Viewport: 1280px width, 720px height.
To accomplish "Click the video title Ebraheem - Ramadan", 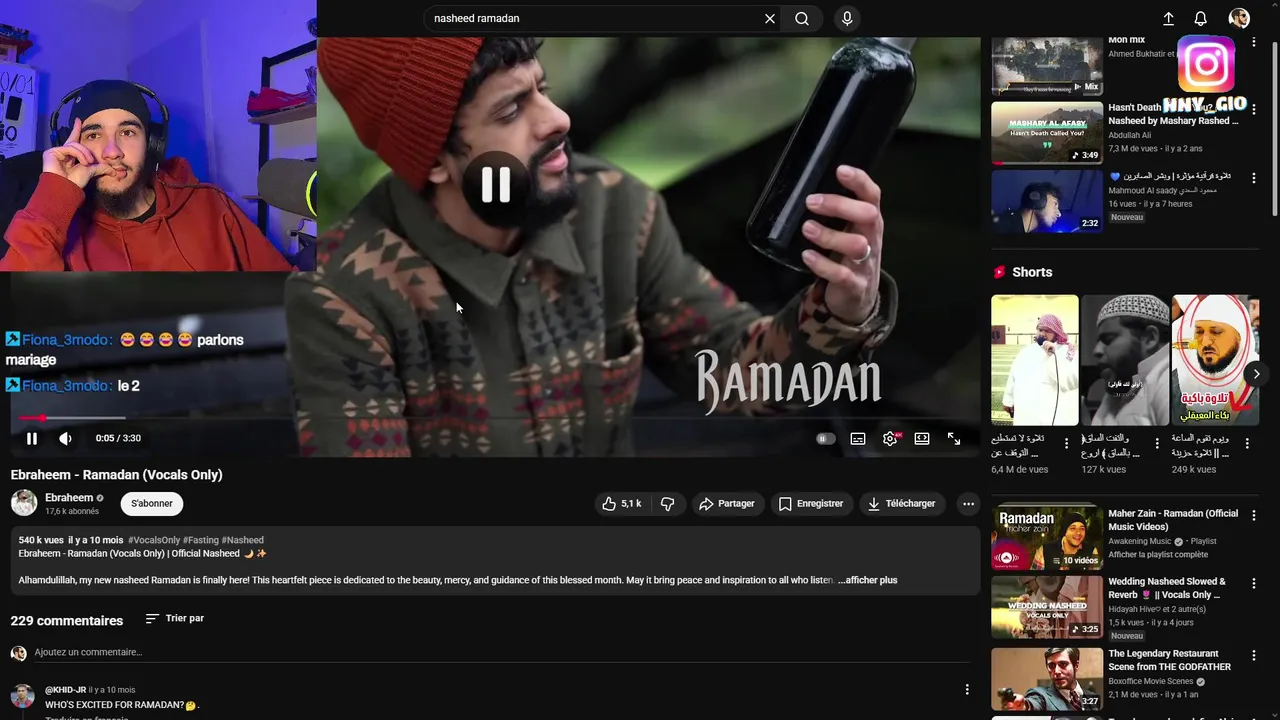I will click(116, 475).
